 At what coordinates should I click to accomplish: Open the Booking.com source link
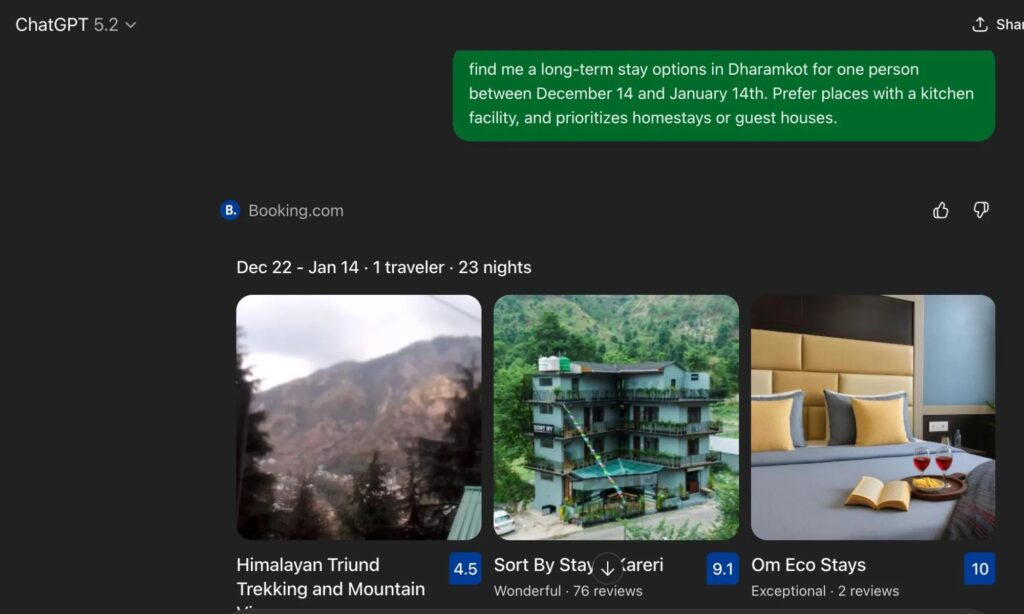point(296,210)
